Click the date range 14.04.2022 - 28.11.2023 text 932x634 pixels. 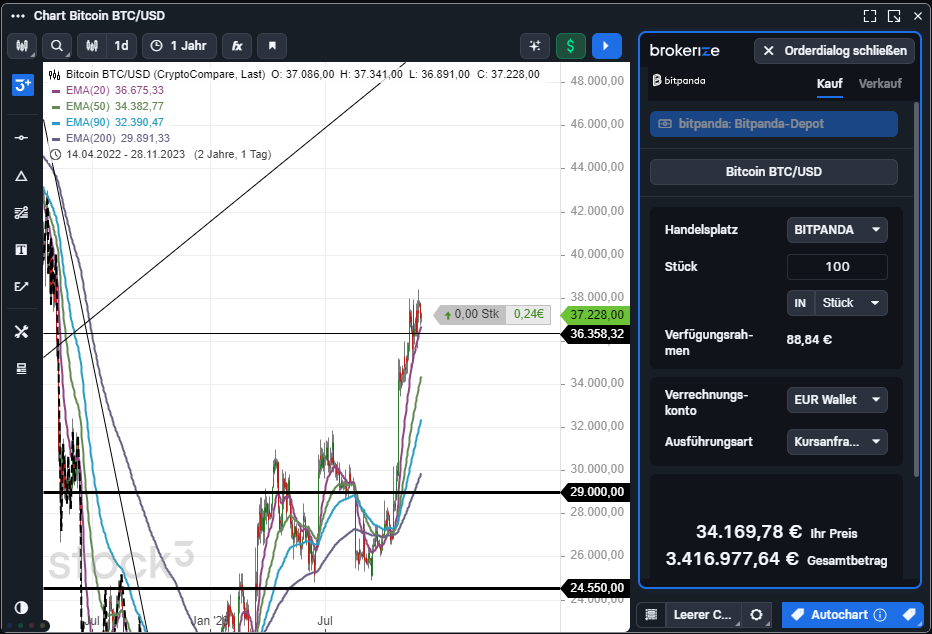click(125, 154)
